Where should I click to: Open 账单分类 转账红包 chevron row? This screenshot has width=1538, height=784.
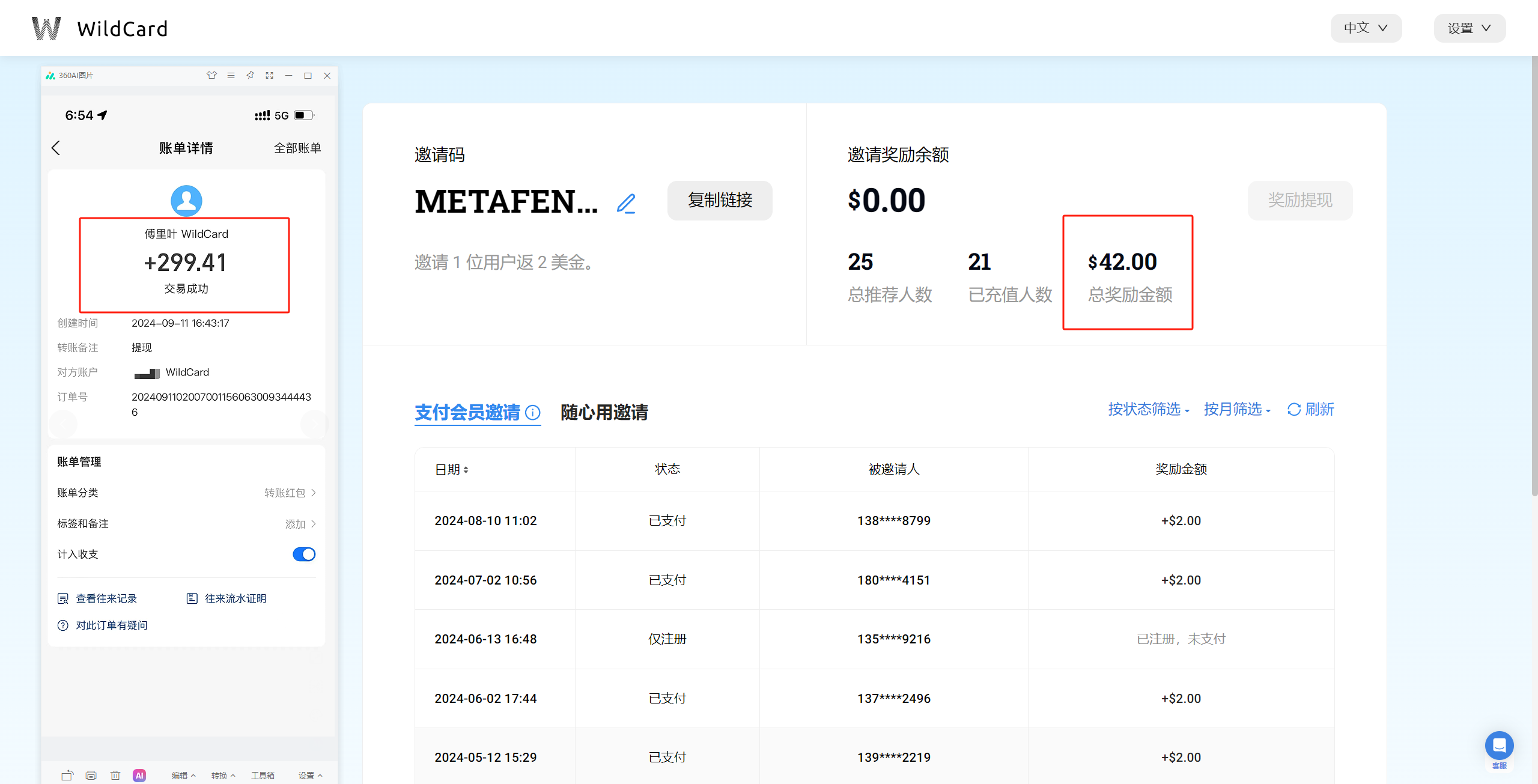[186, 493]
